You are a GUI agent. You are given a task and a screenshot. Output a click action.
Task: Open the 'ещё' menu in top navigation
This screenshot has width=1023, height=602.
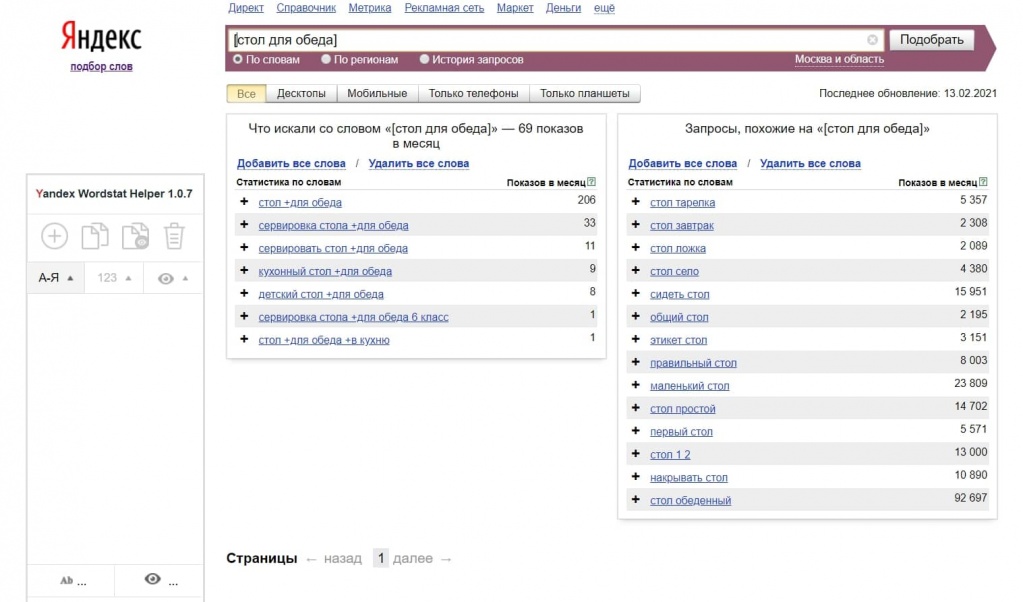604,8
